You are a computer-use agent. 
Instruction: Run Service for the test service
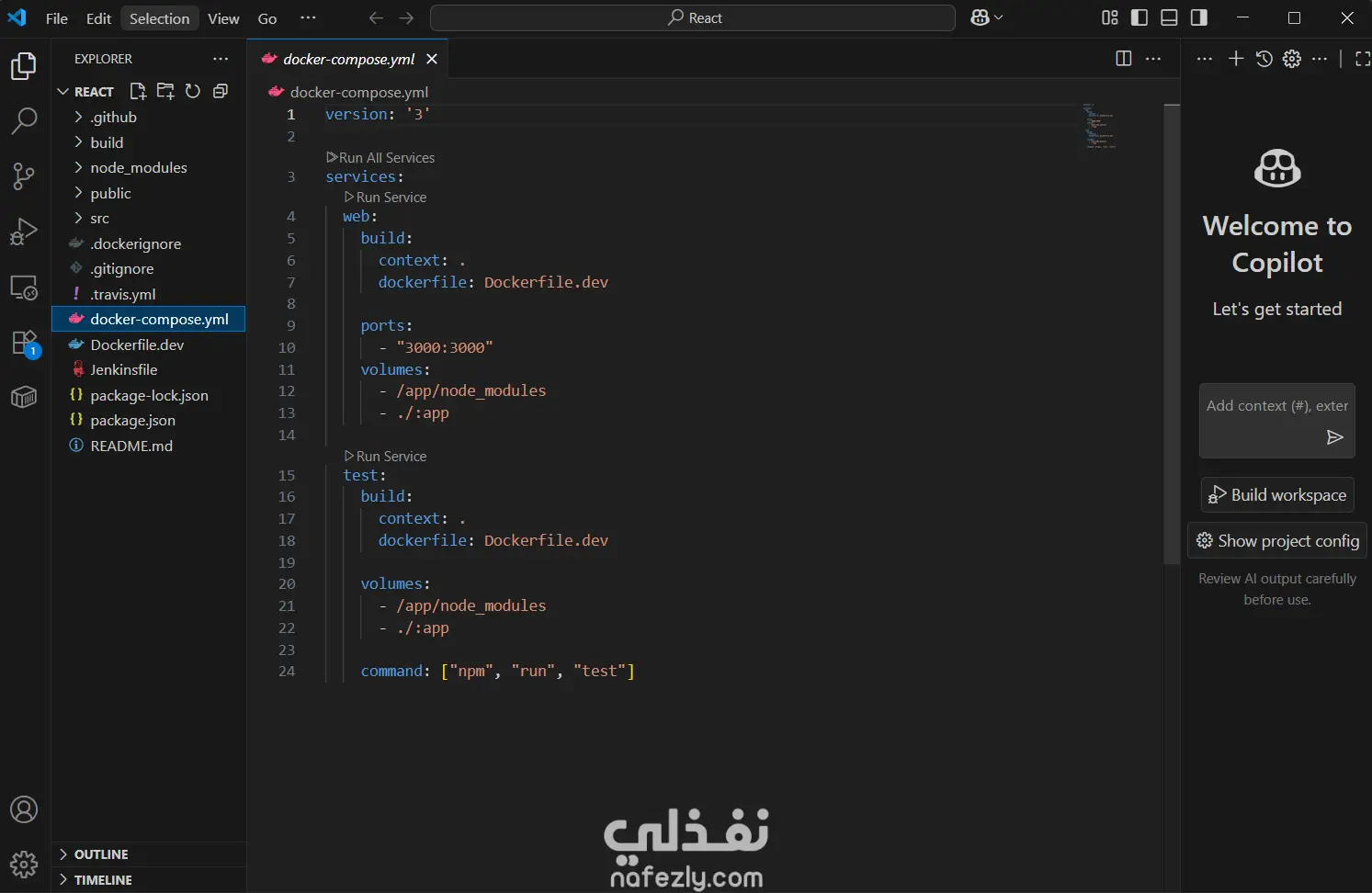385,457
